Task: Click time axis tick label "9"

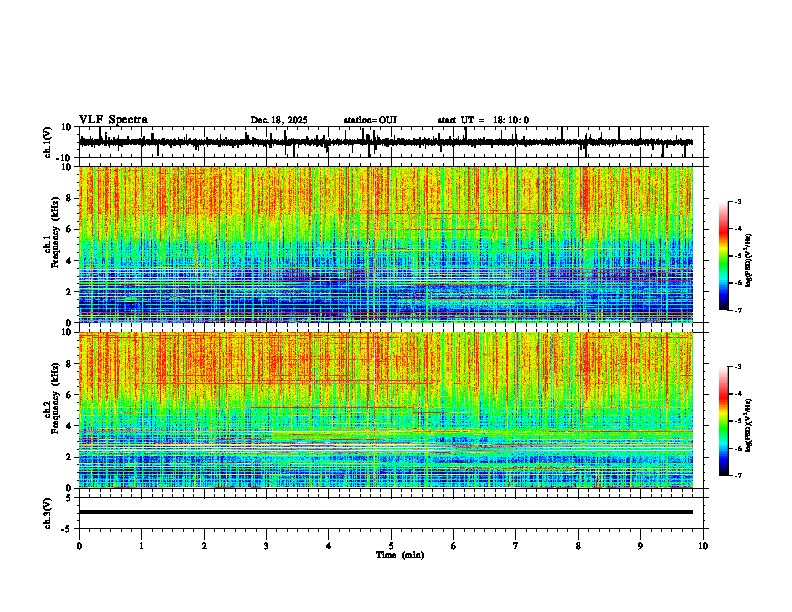Action: coord(640,546)
